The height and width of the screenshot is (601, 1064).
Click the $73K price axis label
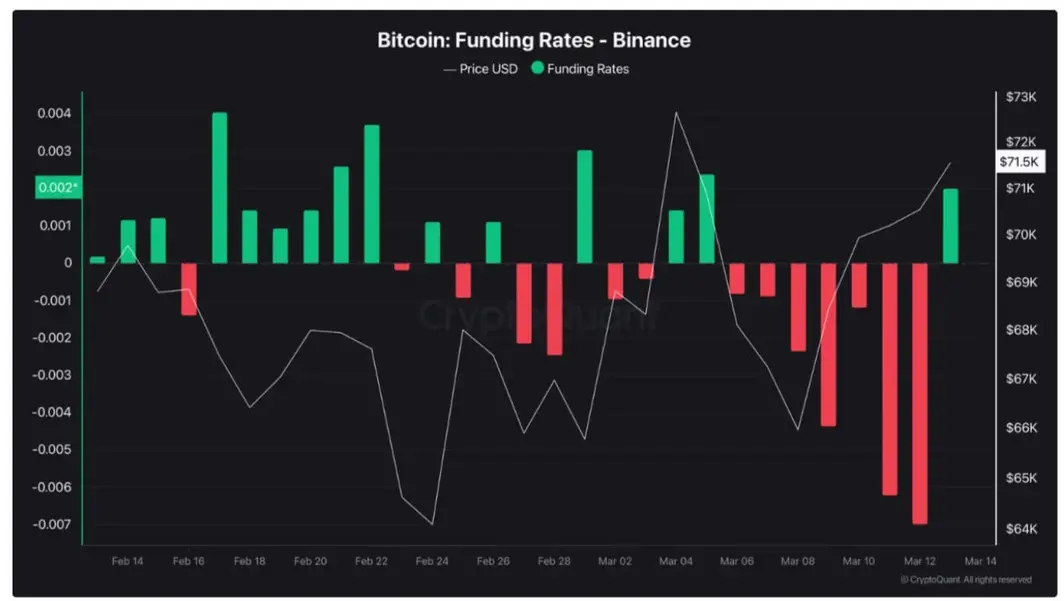[1021, 97]
